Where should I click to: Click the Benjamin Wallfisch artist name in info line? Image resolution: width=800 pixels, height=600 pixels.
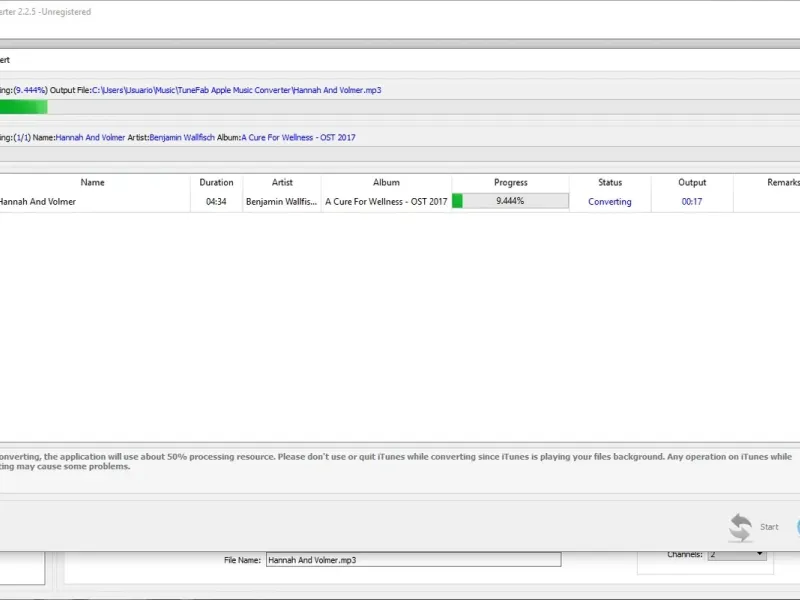182,137
